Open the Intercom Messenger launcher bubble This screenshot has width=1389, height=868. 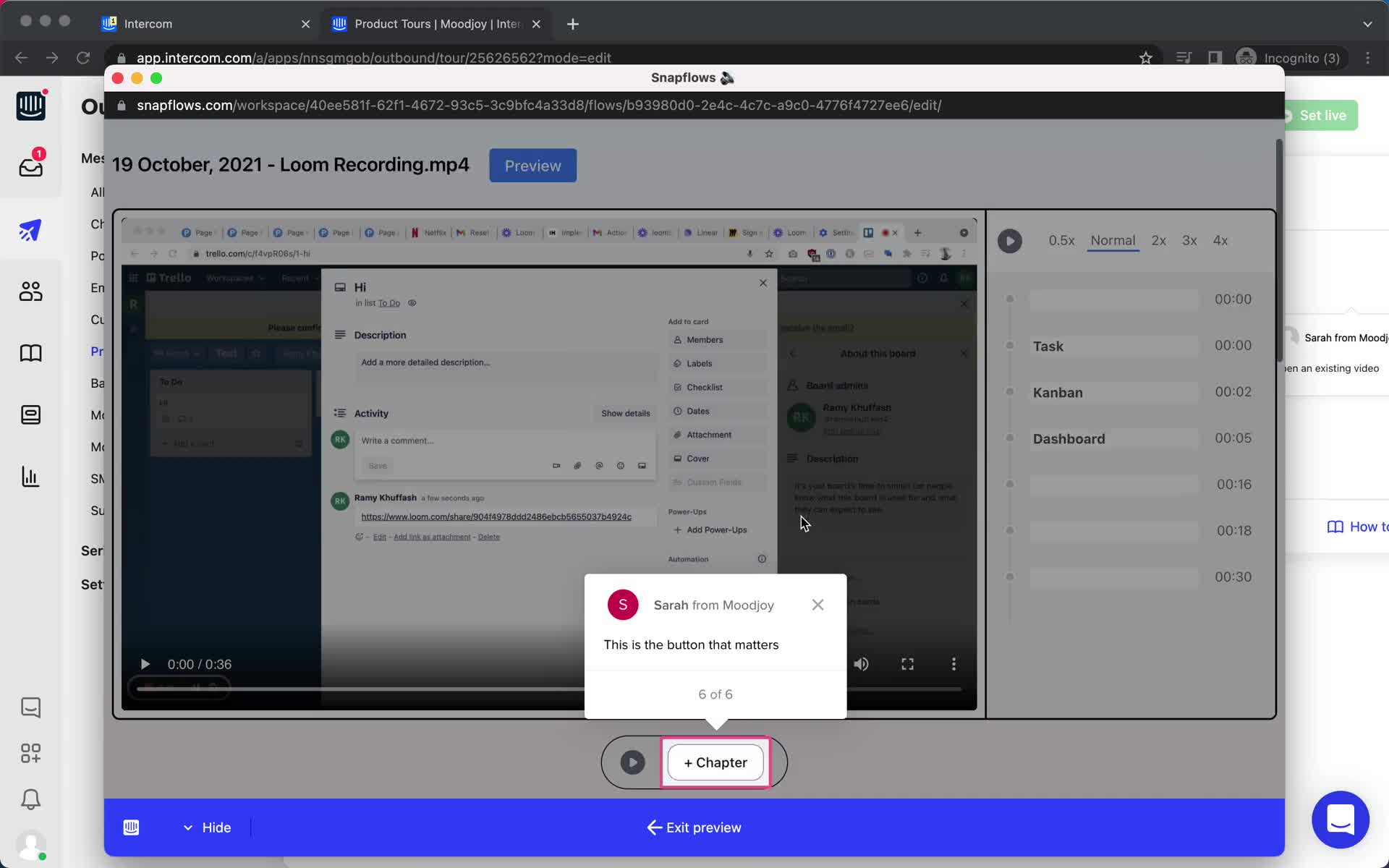pyautogui.click(x=1340, y=820)
